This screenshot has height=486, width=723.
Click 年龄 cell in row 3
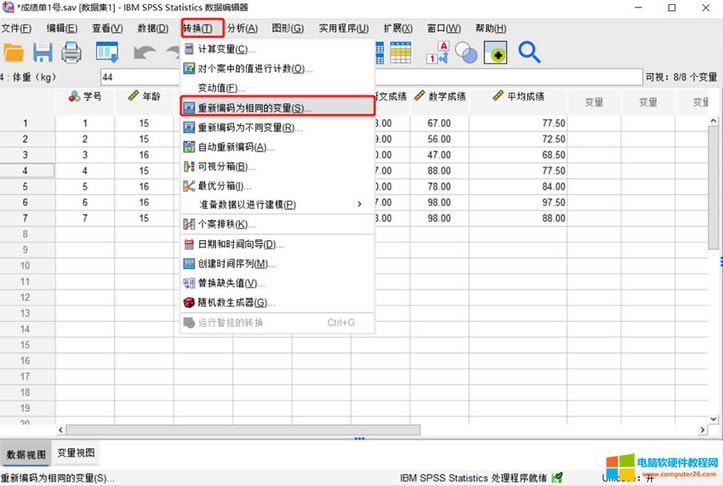pyautogui.click(x=144, y=155)
